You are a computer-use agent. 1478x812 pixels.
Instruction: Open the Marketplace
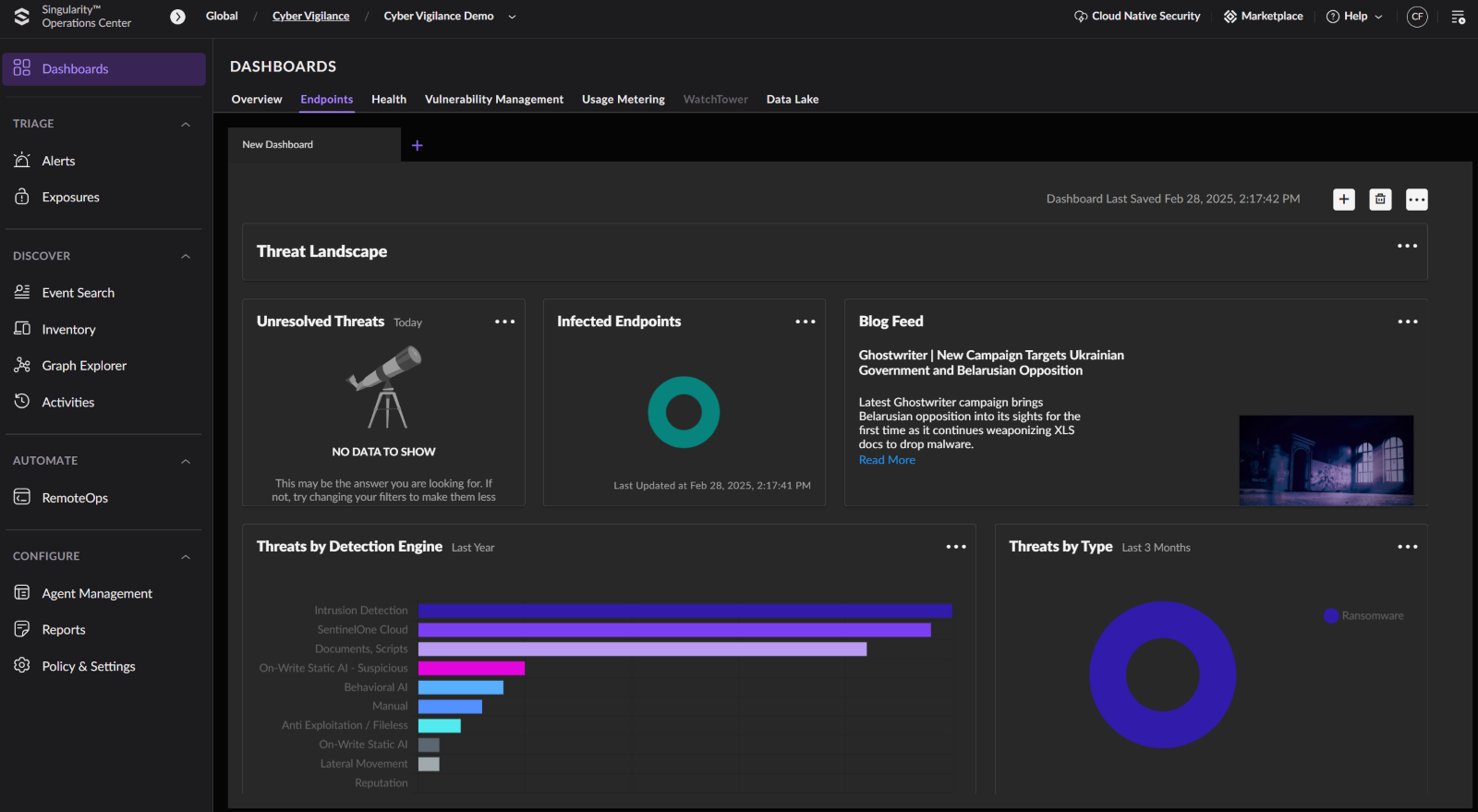1263,17
